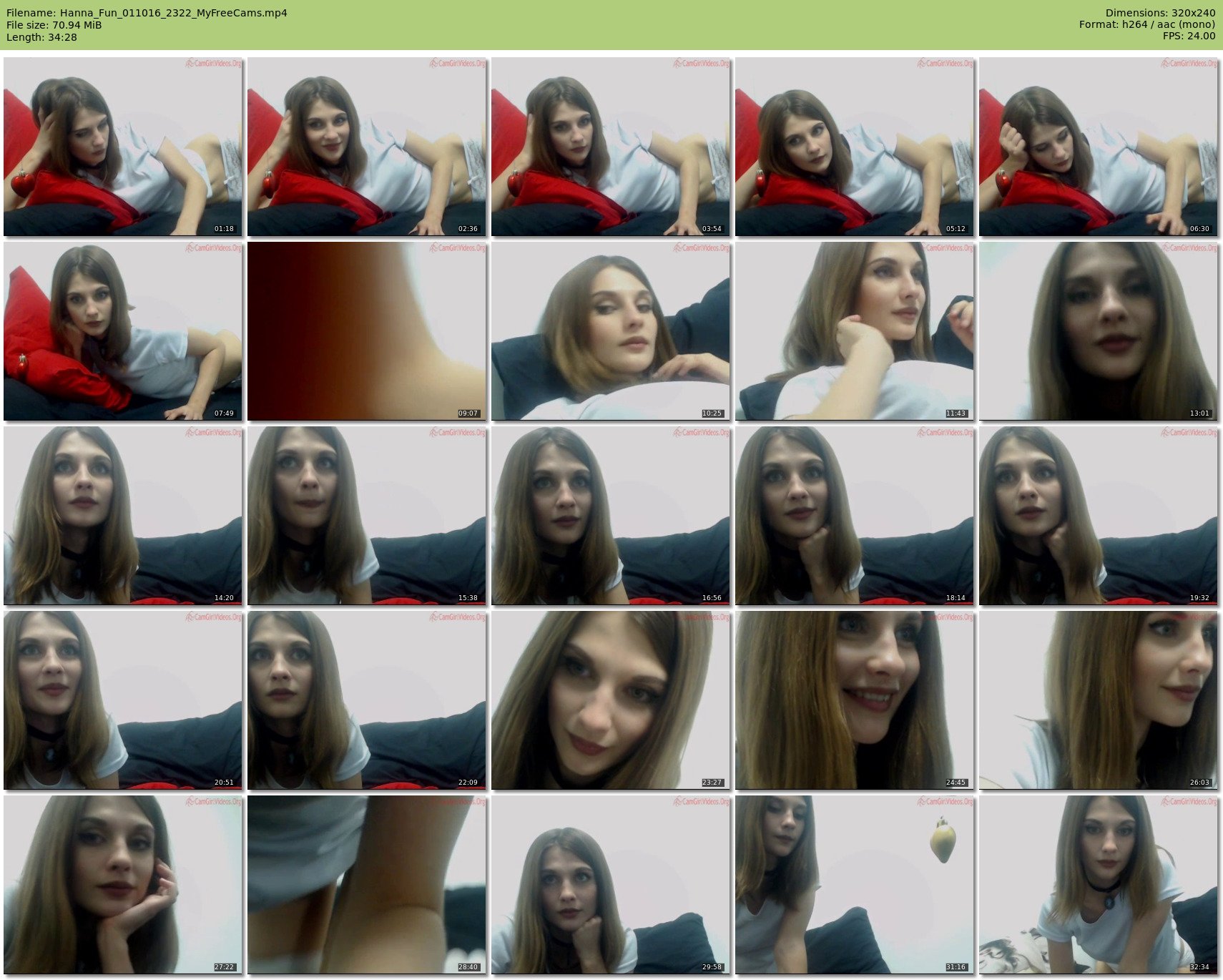Screen dimensions: 1223x980
Task: Click the thumbnail marked 22:09
Action: pos(367,700)
